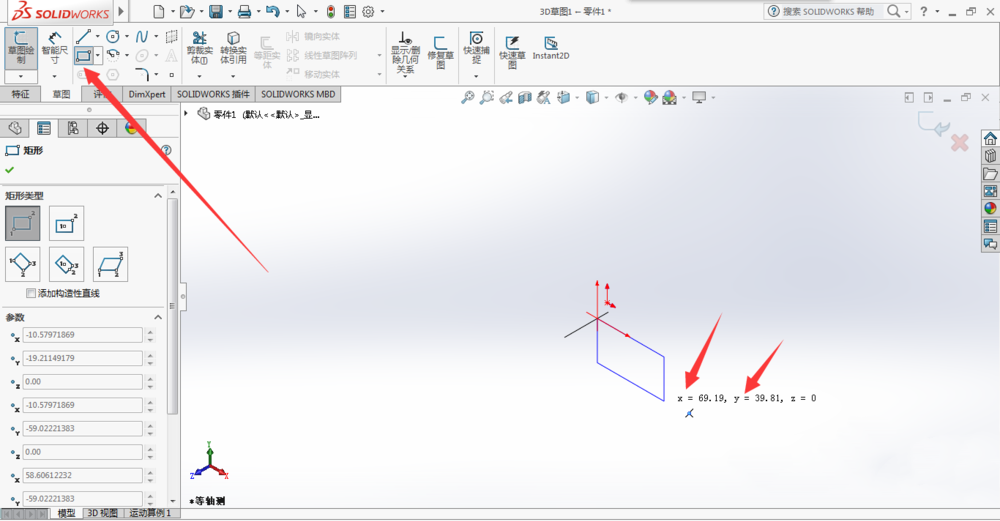Switch to the SOLIDWORKS MBD tab

298,94
